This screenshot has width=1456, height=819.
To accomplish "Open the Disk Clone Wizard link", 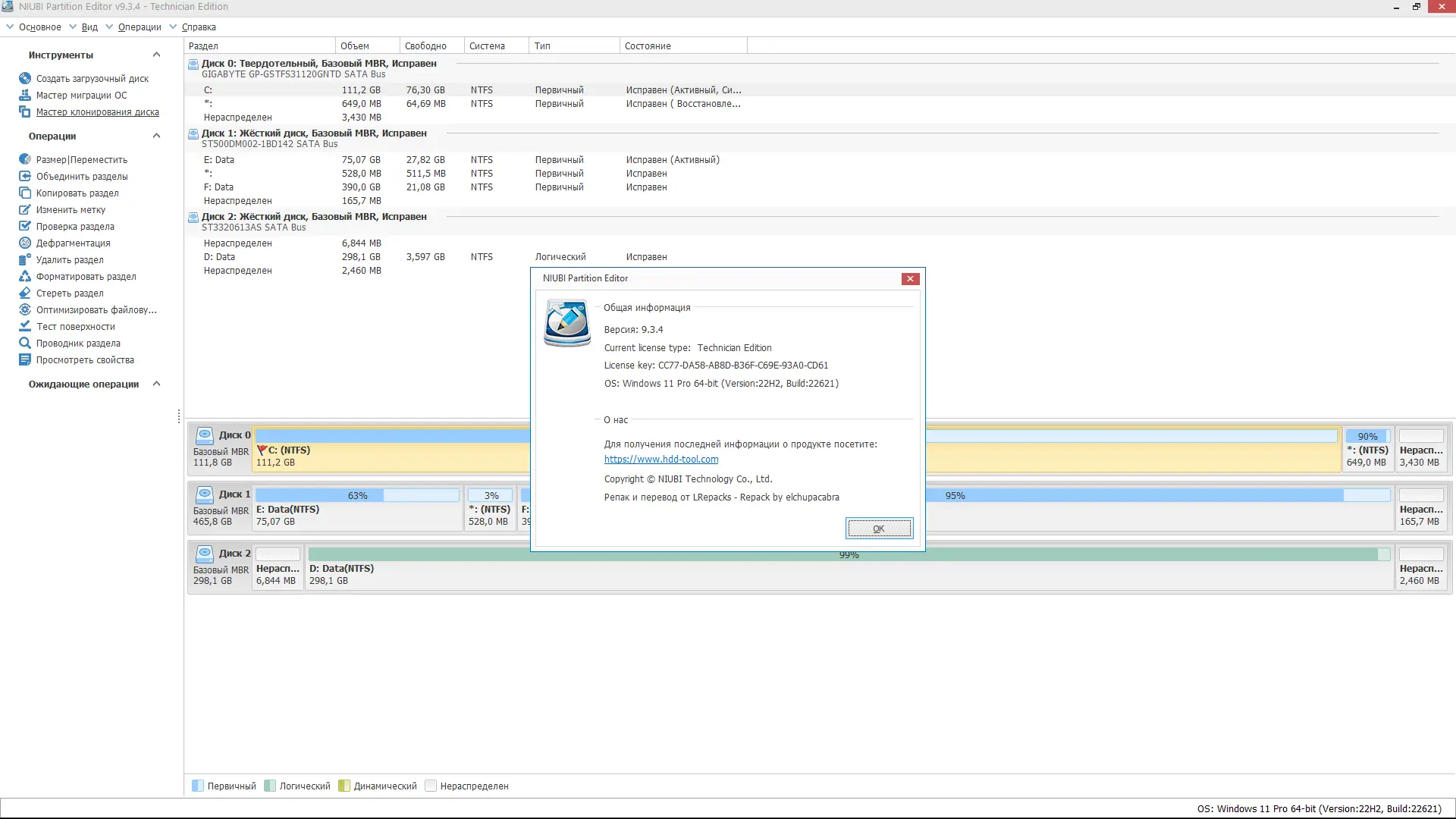I will tap(97, 111).
